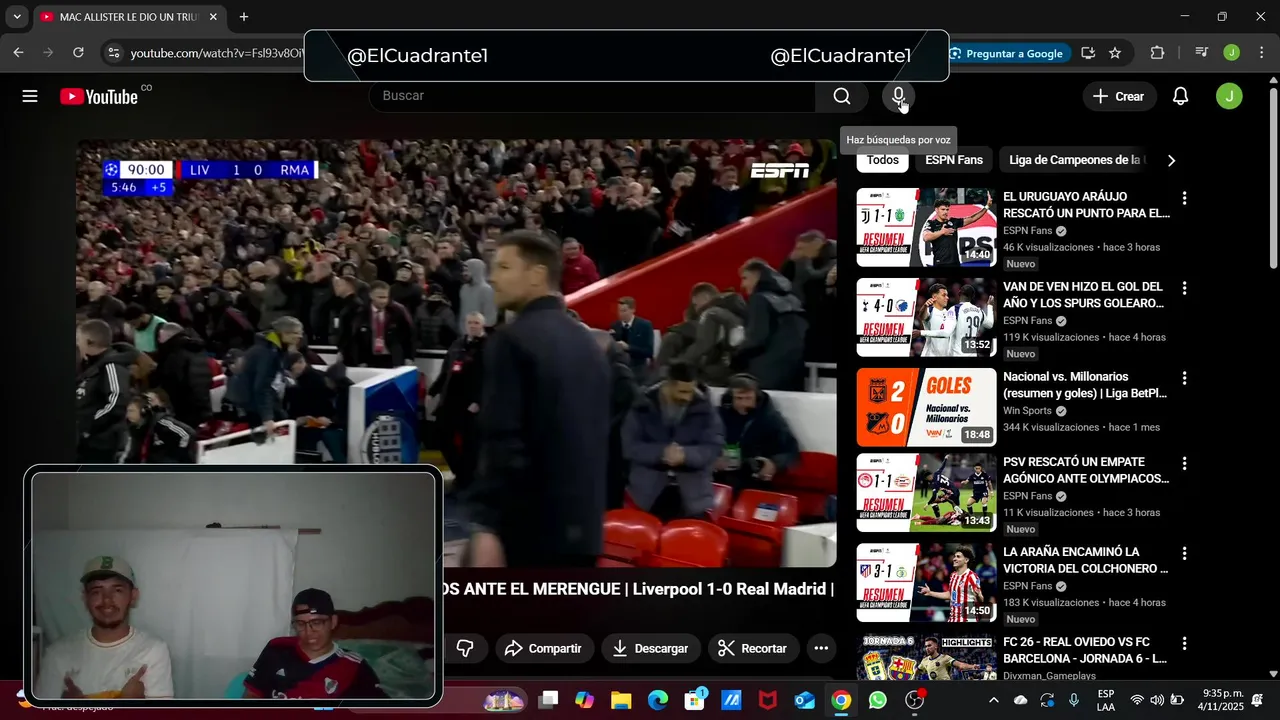This screenshot has width=1280, height=720.
Task: Open the taskbar volume control
Action: tap(1157, 700)
